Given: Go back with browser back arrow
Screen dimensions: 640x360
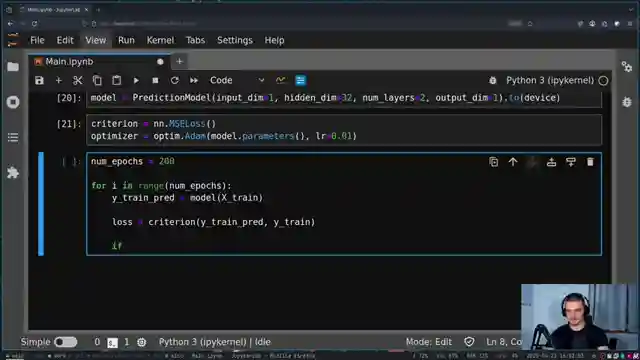Looking at the screenshot, I should pyautogui.click(x=10, y=24).
